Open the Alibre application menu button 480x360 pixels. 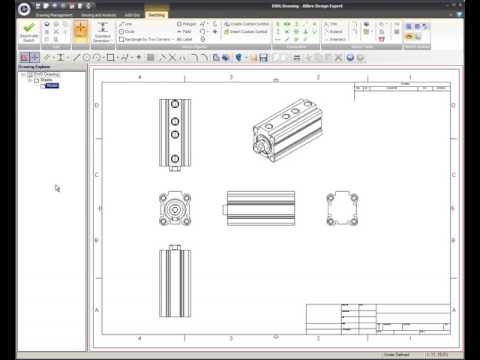(x=24, y=9)
